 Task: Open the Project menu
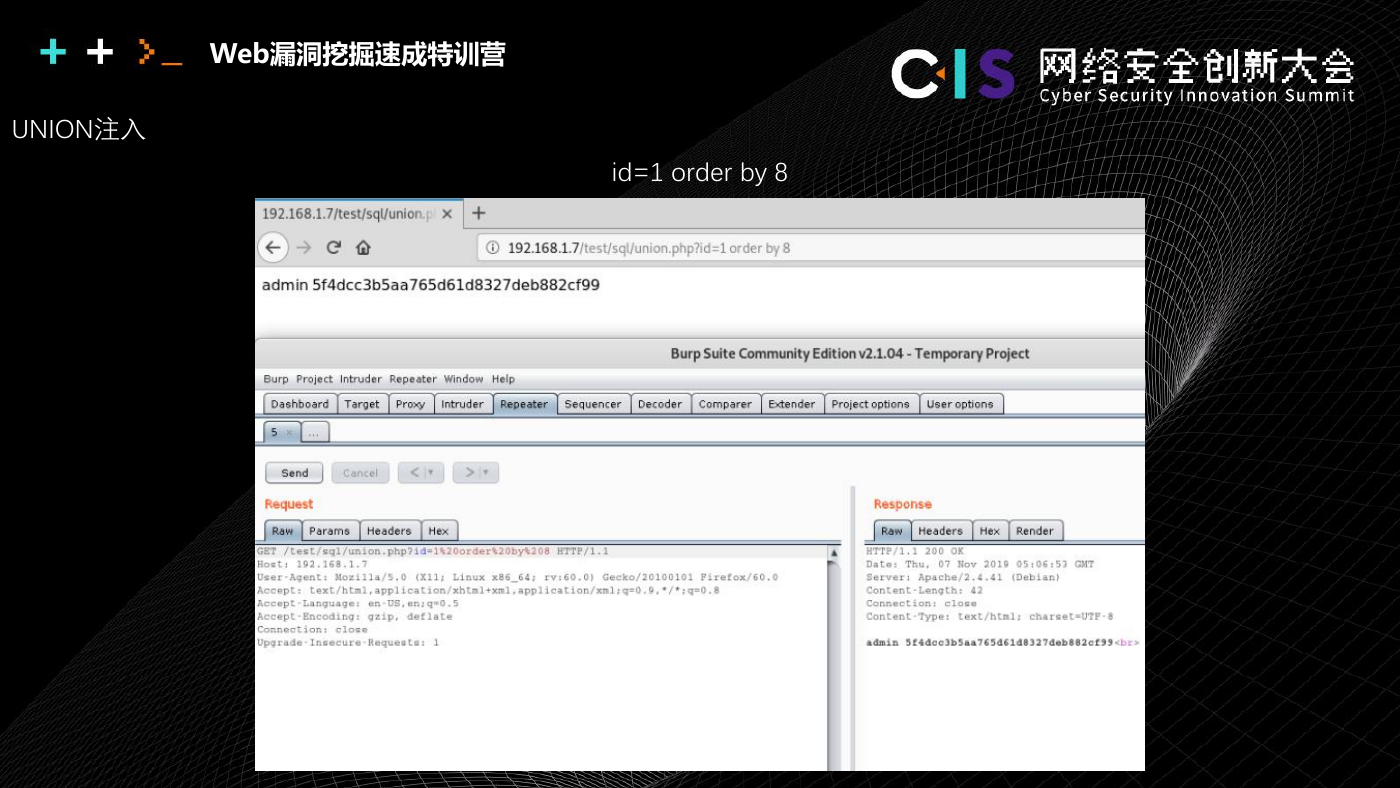[x=314, y=379]
